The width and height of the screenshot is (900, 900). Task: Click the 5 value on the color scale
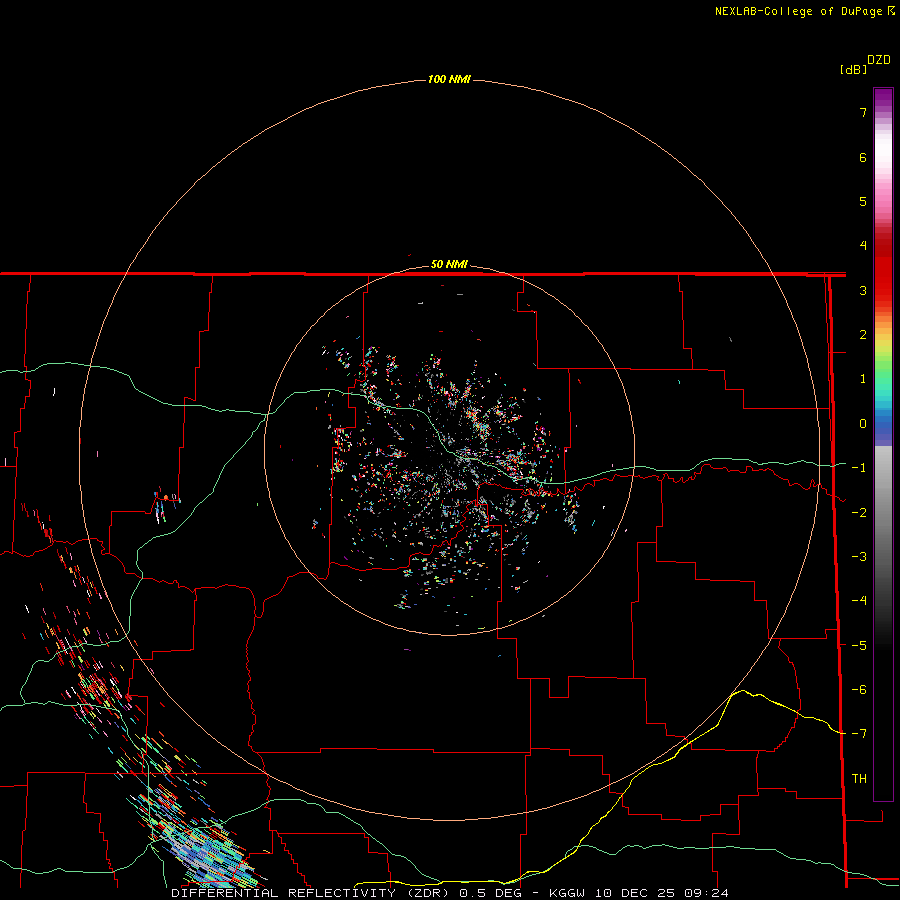coord(863,202)
